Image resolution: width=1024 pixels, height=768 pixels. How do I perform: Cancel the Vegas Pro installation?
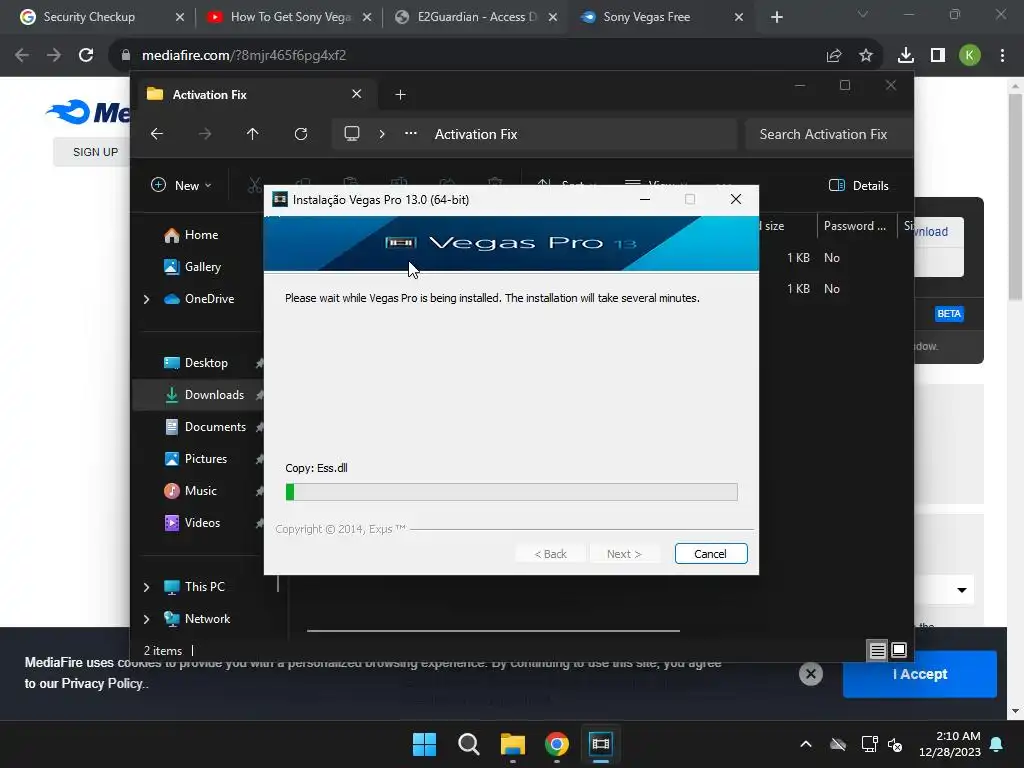(711, 554)
